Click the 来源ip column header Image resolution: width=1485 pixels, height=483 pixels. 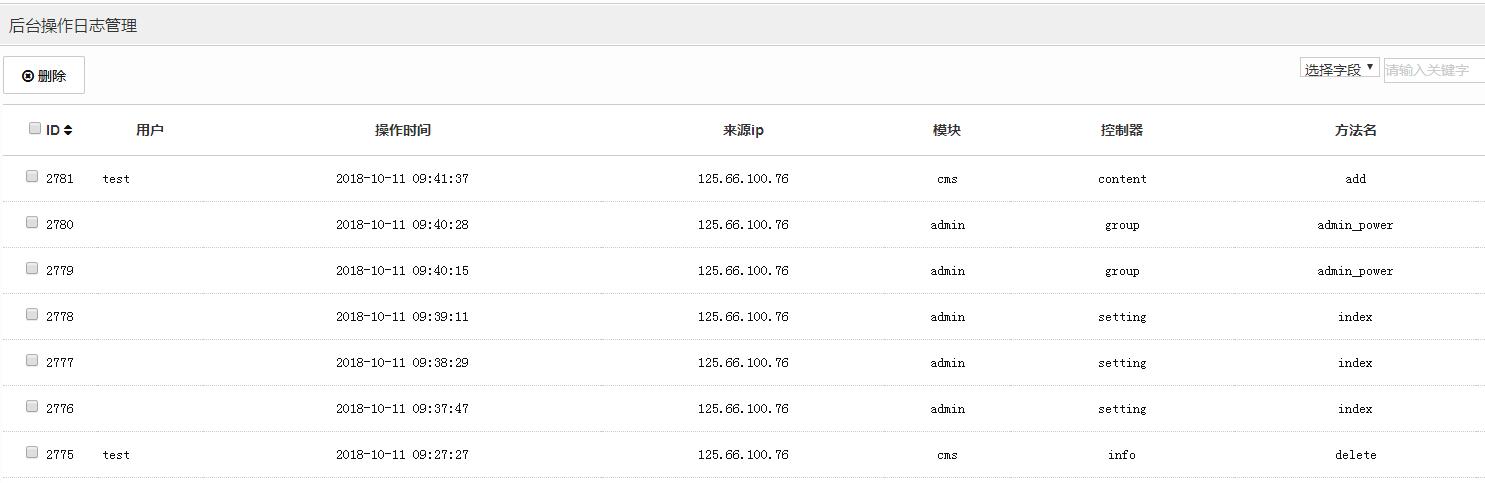pos(743,130)
